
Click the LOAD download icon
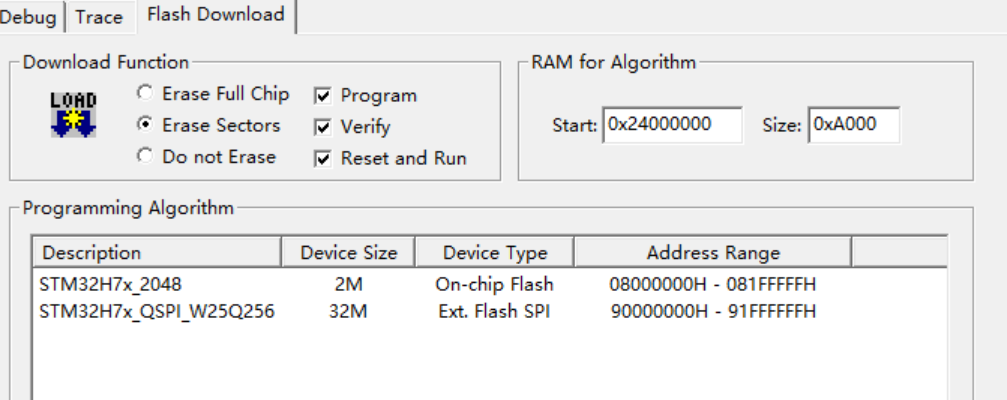74,115
